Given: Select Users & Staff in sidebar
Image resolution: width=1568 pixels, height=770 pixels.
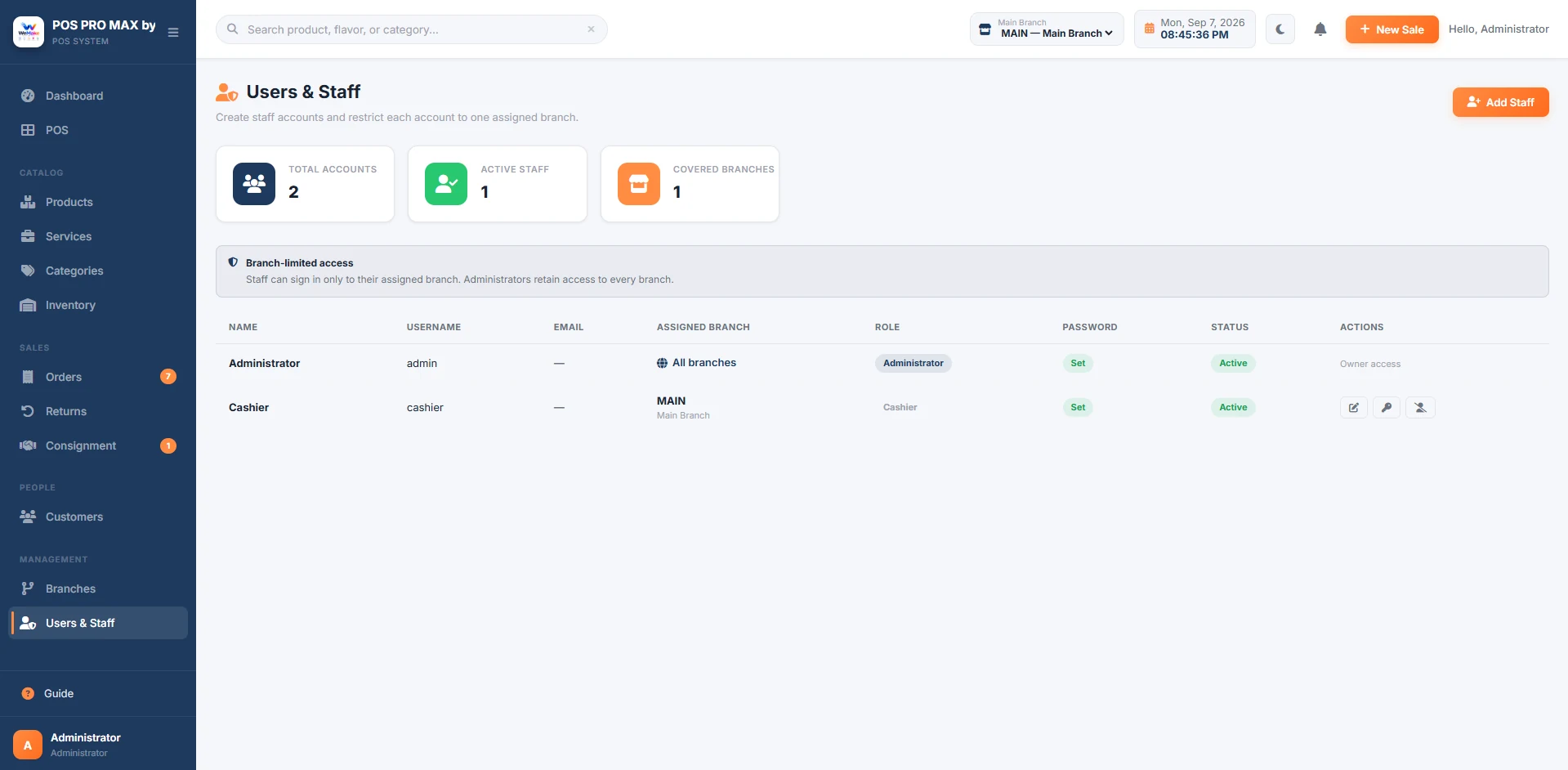Looking at the screenshot, I should point(98,623).
